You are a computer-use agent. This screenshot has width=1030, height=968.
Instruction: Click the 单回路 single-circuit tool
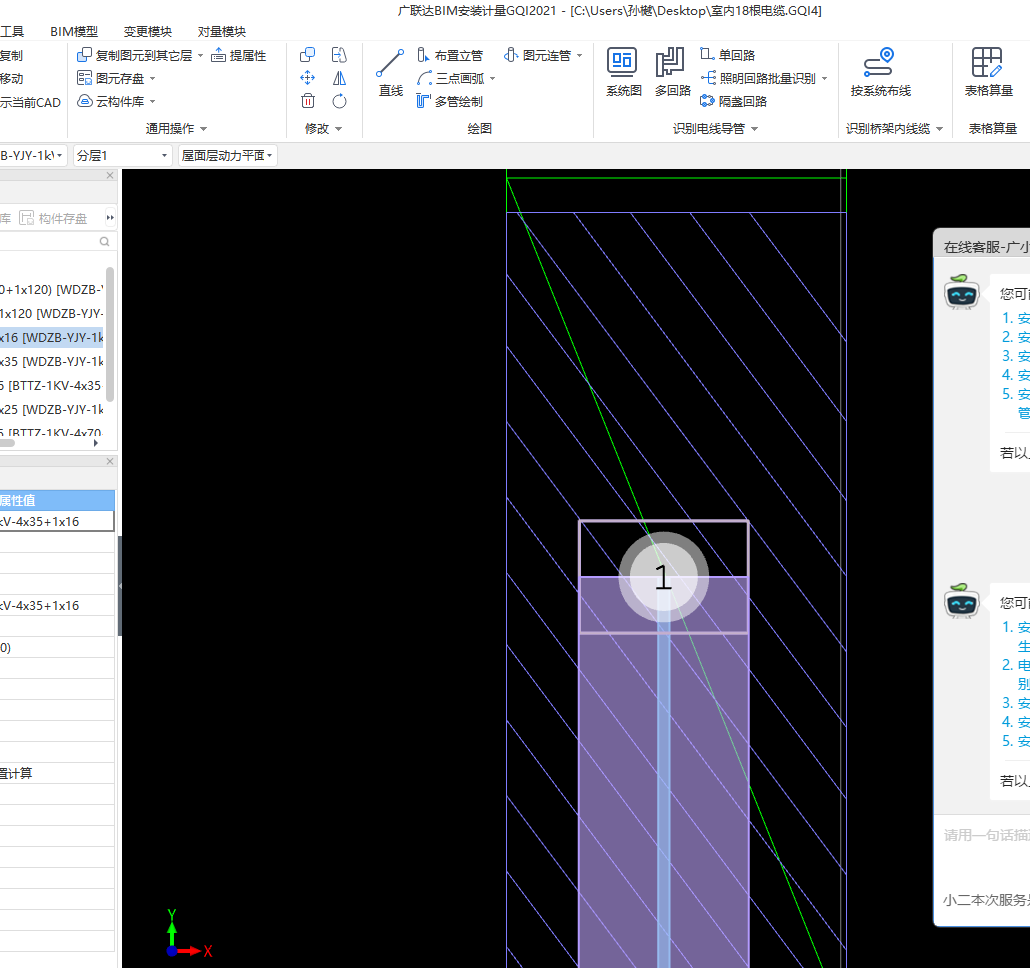tap(727, 55)
